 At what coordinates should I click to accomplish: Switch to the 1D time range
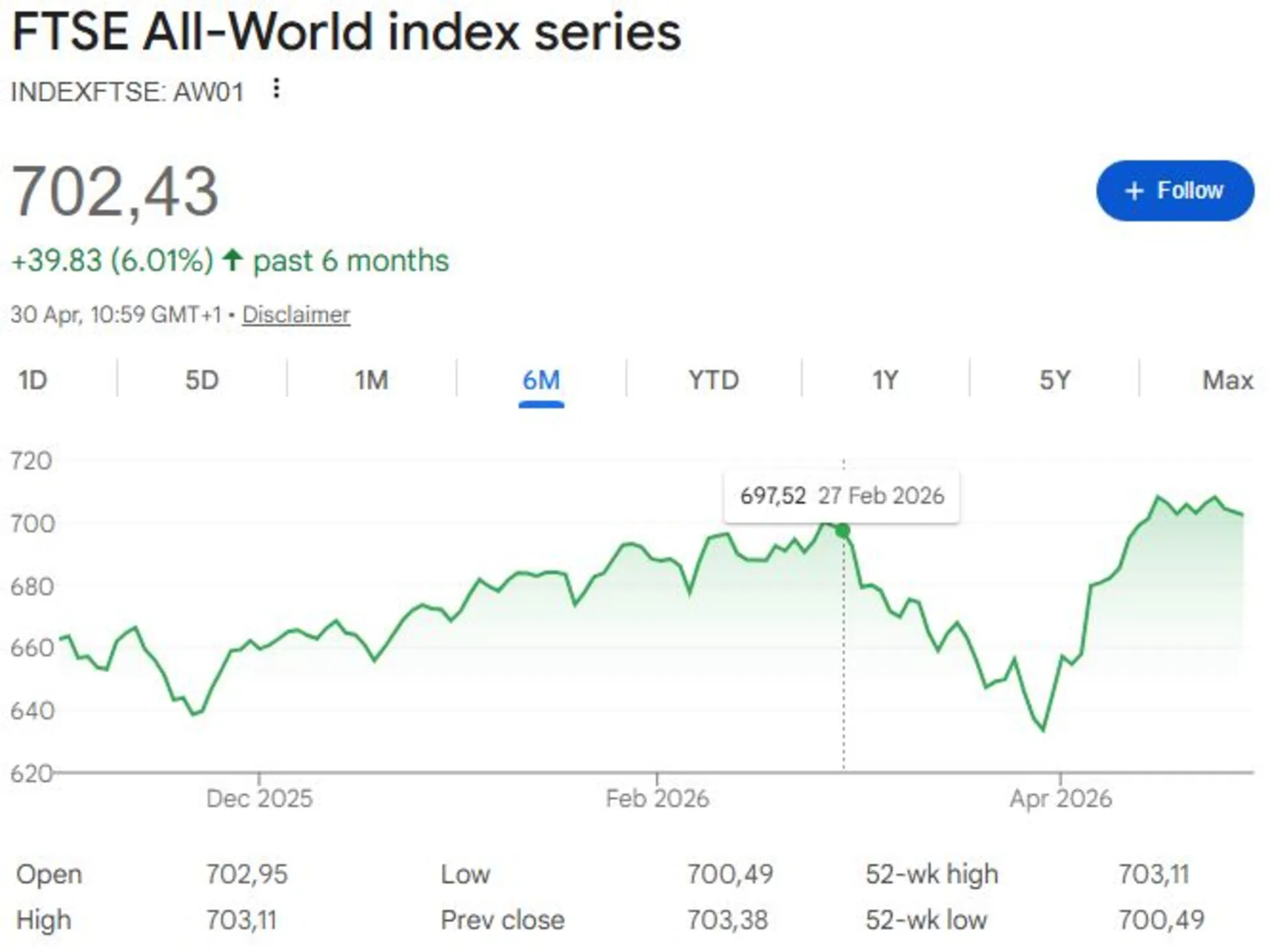coord(33,380)
